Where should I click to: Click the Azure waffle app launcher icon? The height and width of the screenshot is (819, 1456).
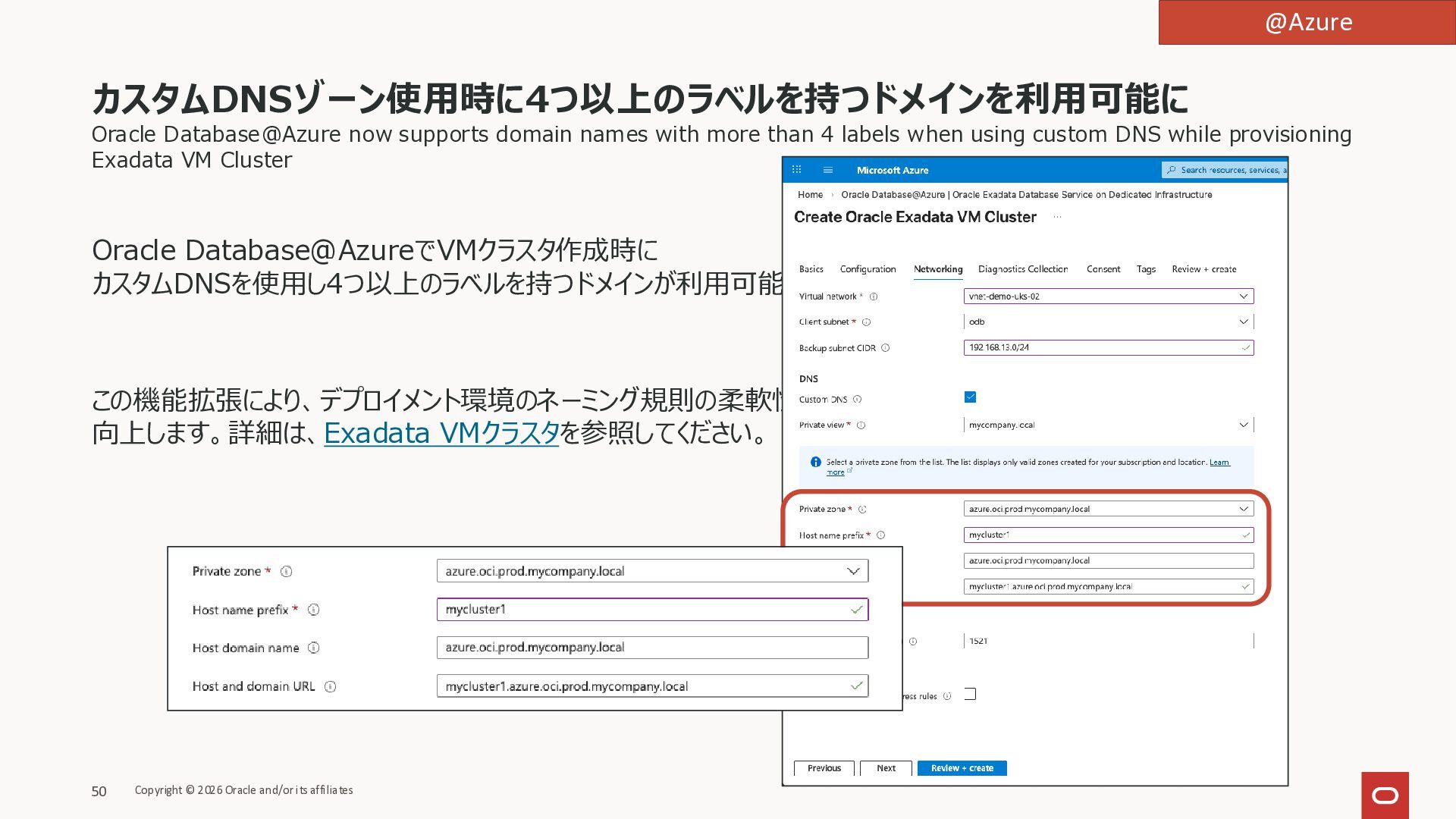796,170
